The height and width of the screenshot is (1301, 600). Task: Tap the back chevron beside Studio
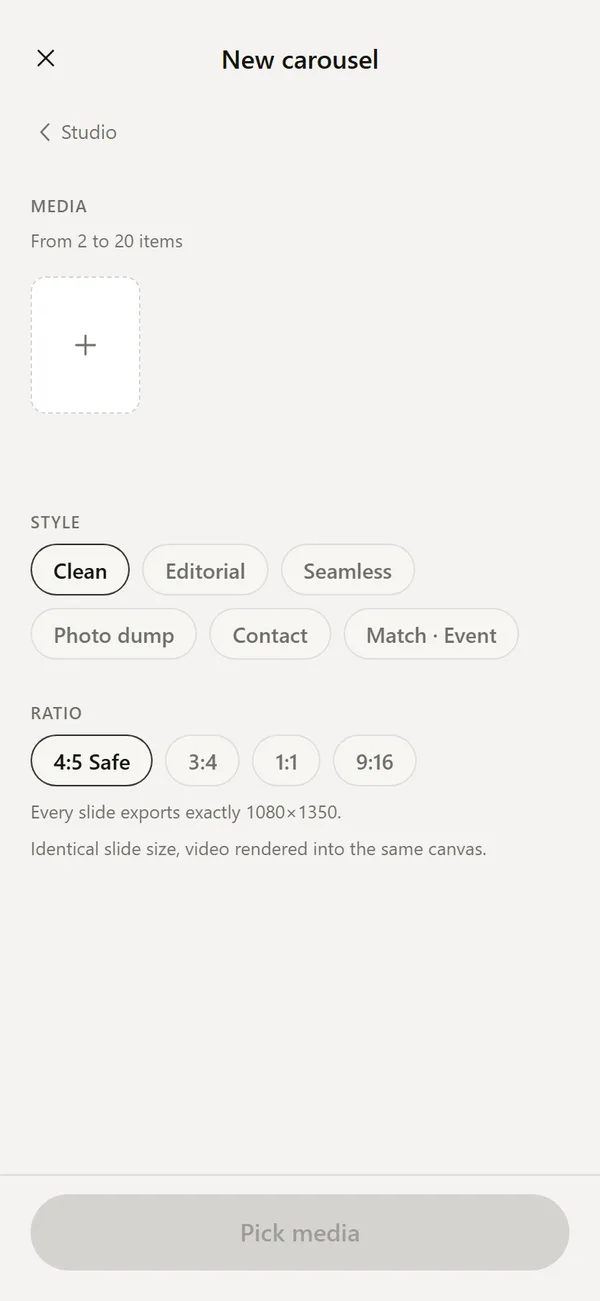[x=44, y=132]
